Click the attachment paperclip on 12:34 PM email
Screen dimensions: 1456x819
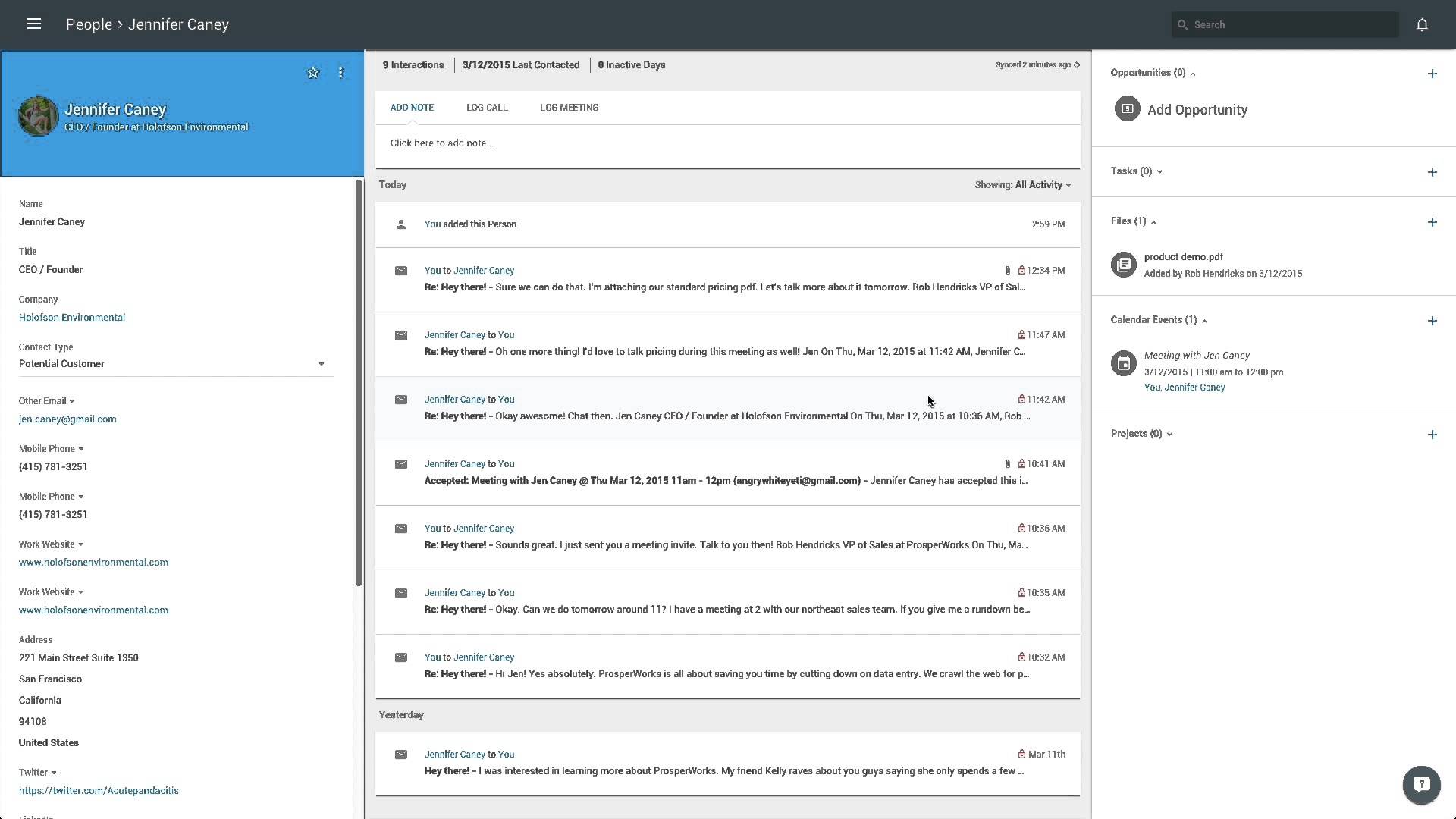tap(1007, 271)
